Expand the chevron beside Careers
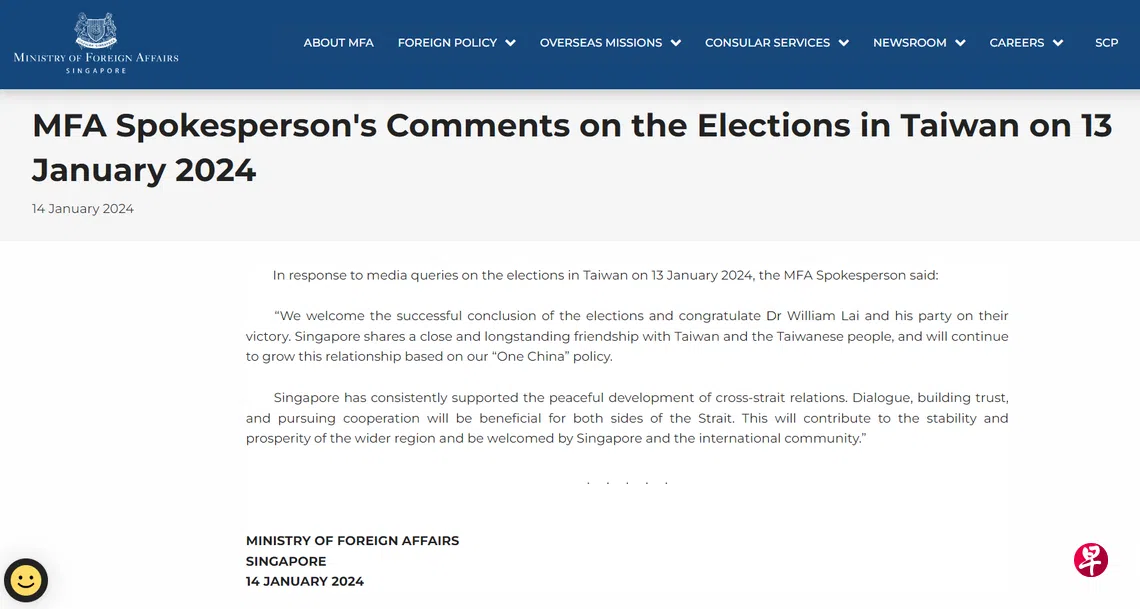The height and width of the screenshot is (609, 1140). pos(1058,43)
